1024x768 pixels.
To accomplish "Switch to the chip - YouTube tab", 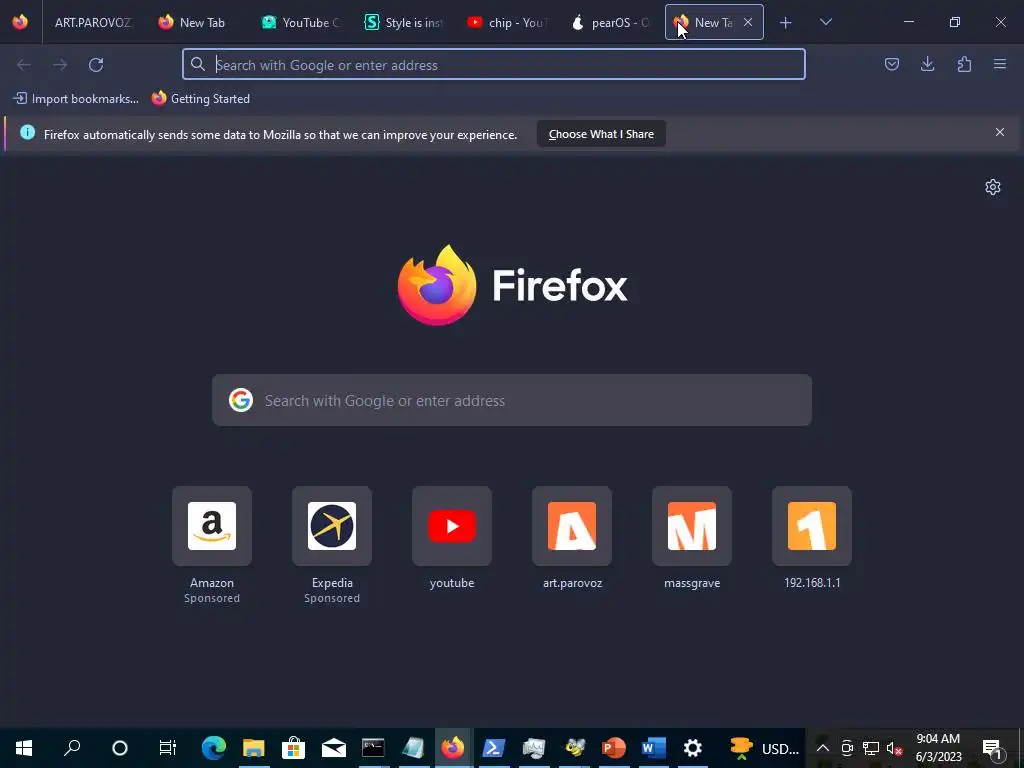I will point(509,23).
